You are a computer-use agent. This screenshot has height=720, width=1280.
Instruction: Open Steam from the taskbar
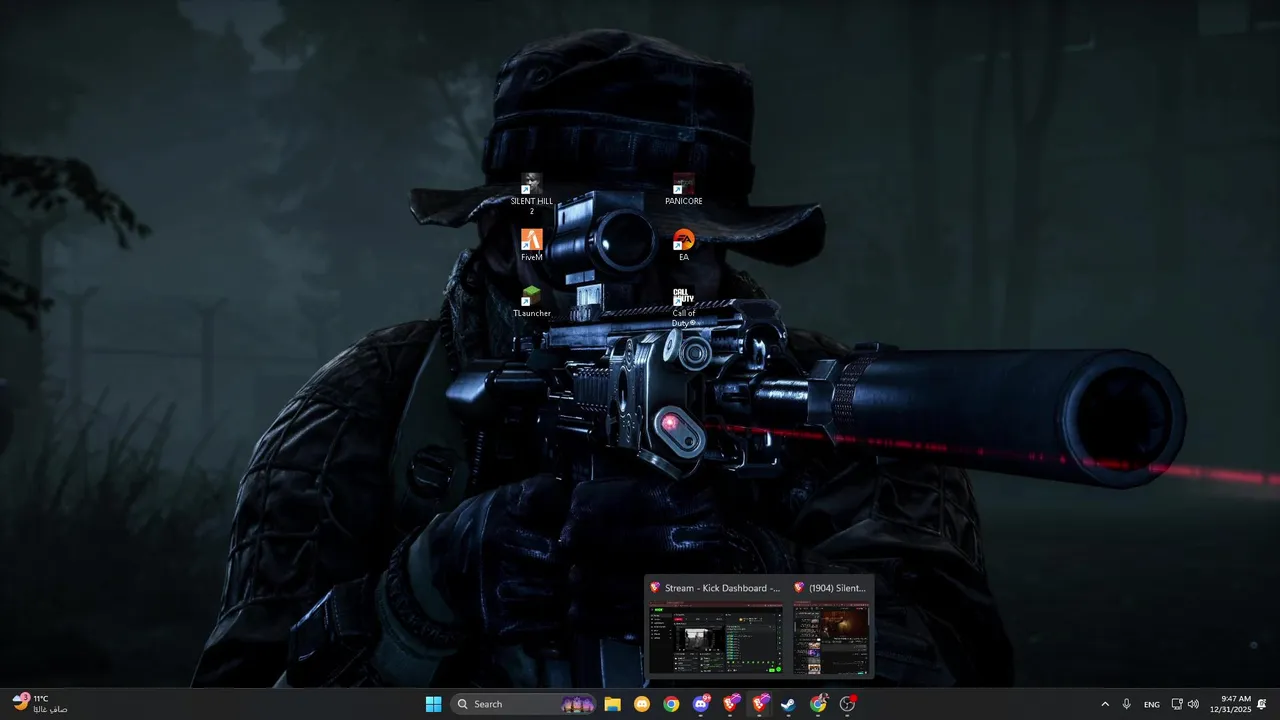789,704
